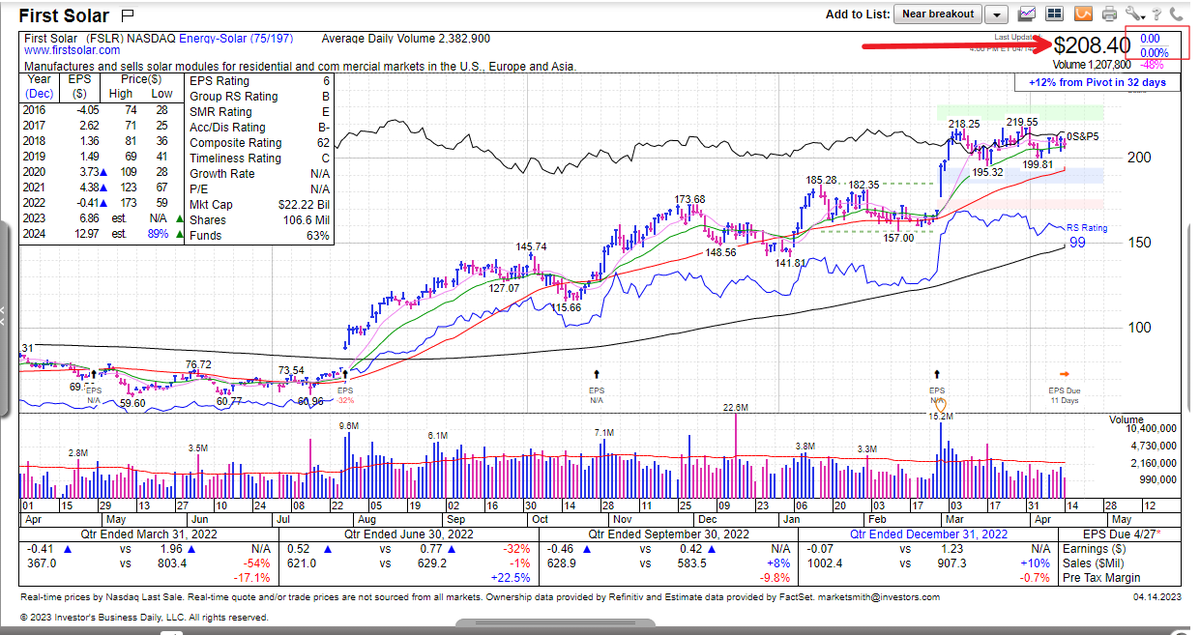Open the www.firstsolar.com link
The width and height of the screenshot is (1200, 635).
tap(72, 49)
